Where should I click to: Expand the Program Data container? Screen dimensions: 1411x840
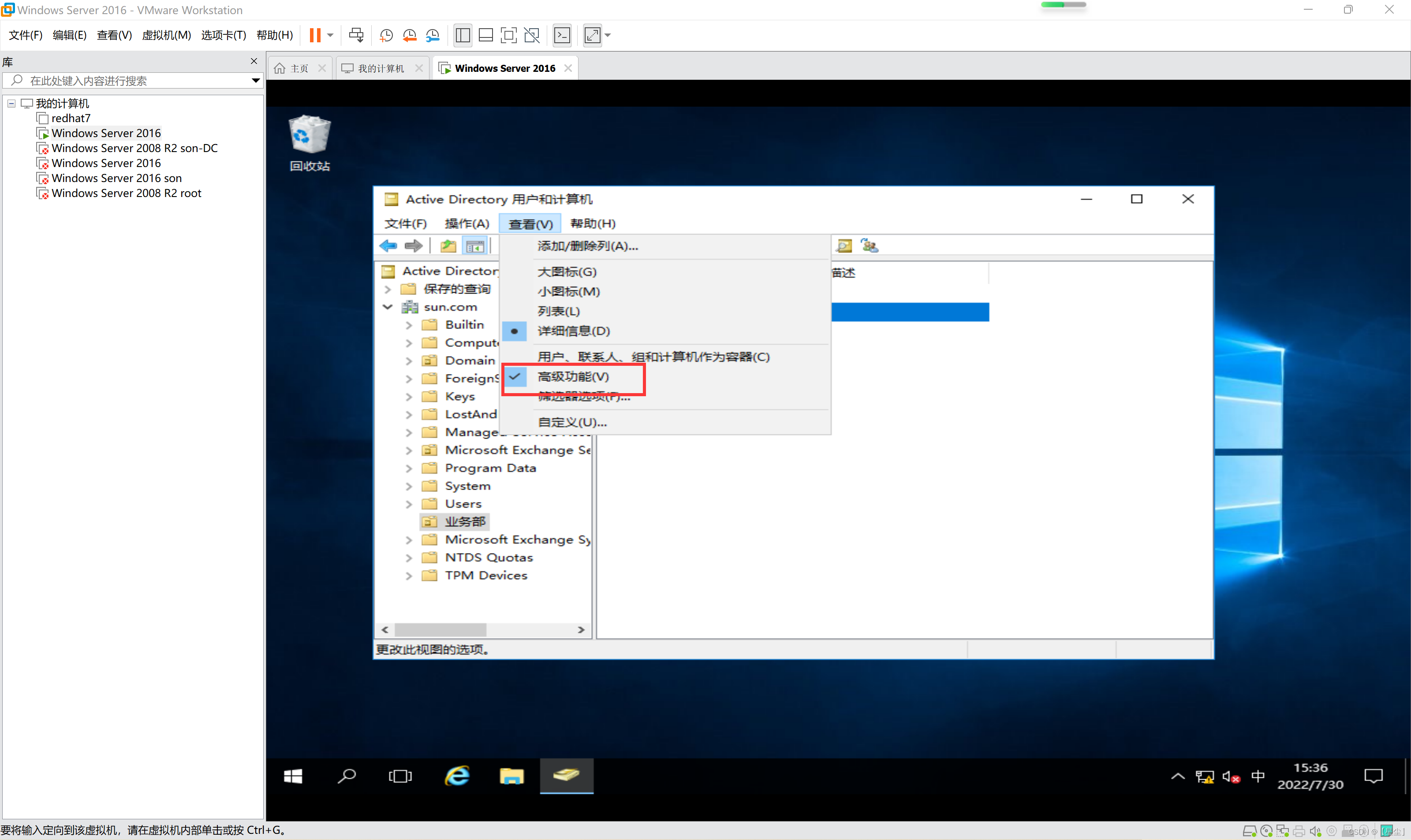point(409,468)
